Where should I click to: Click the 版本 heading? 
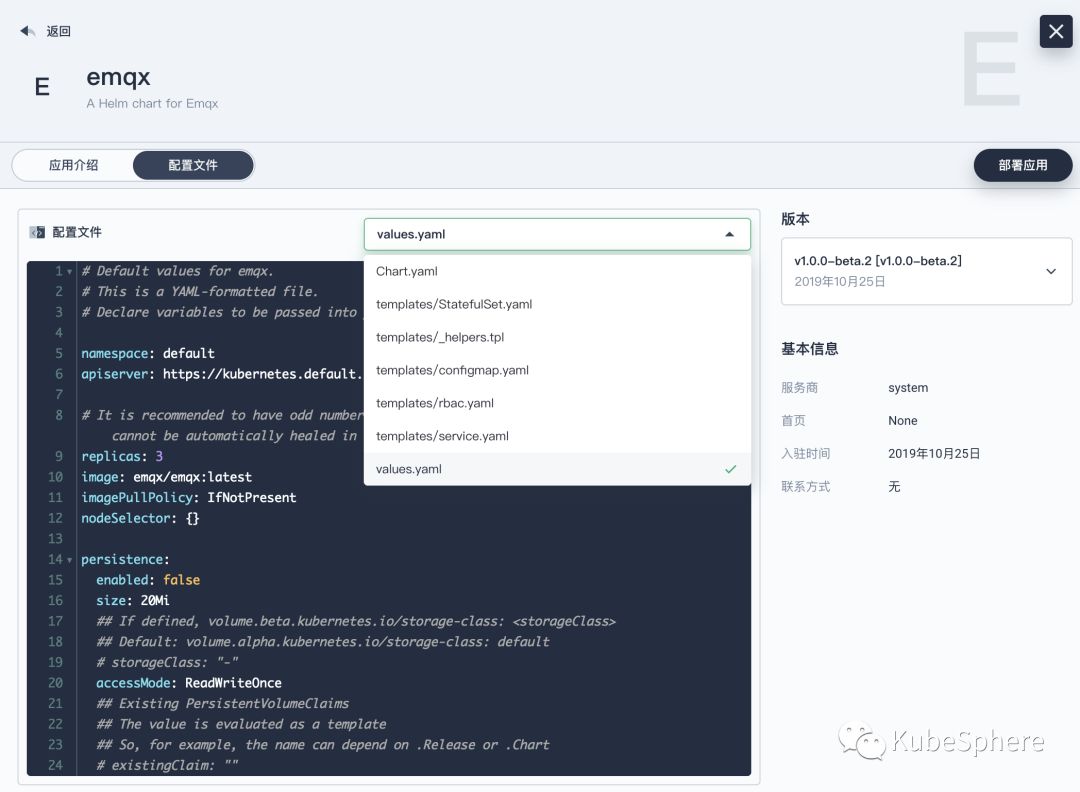point(796,220)
